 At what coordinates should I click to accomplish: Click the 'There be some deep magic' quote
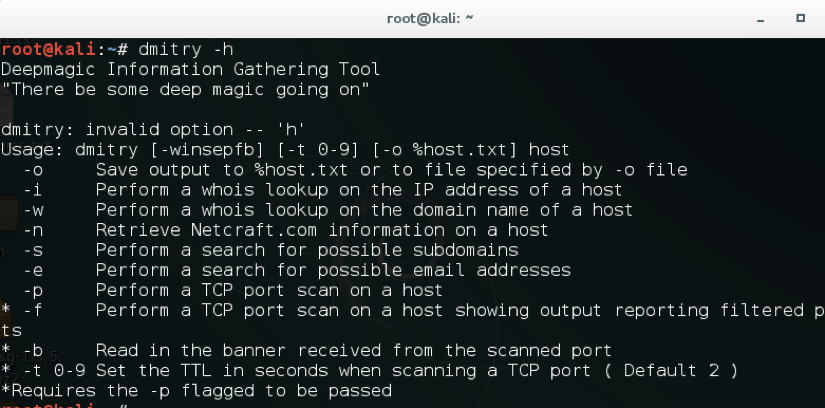[185, 89]
